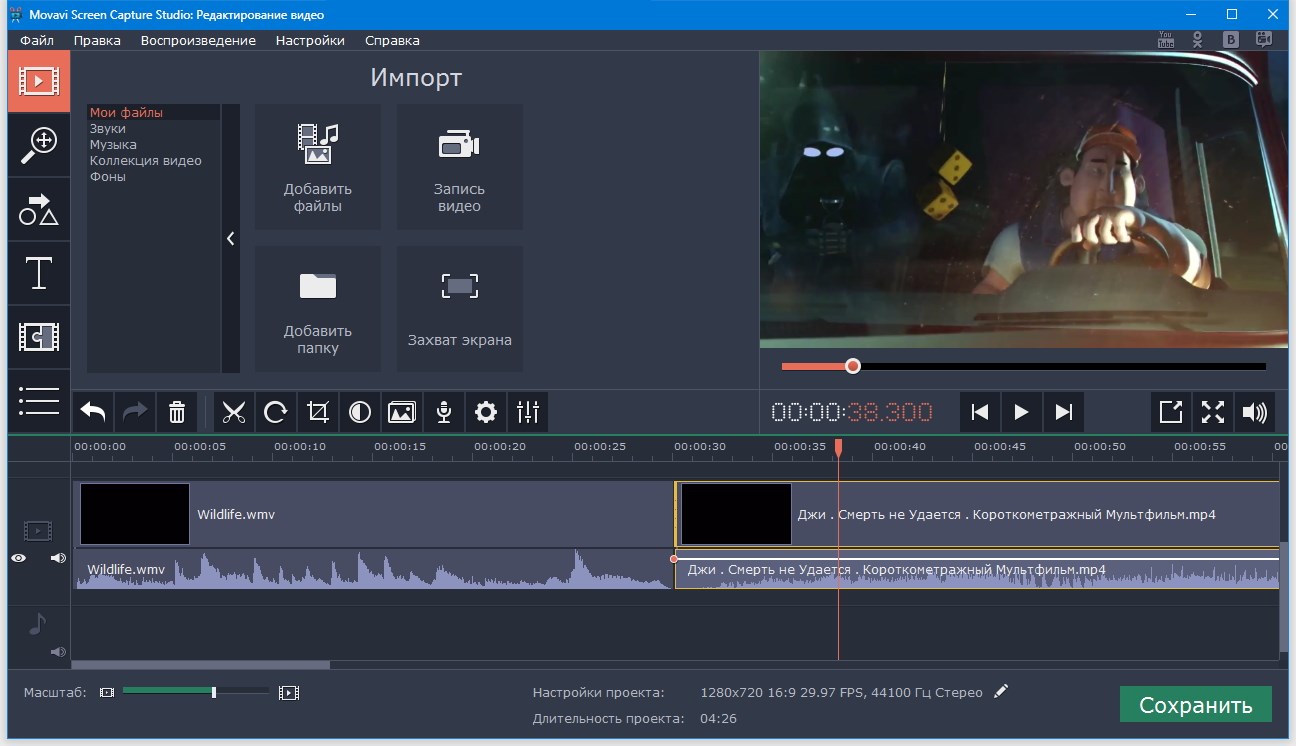Rotate the clip clockwise
Screen dimensions: 1296x746
276,411
